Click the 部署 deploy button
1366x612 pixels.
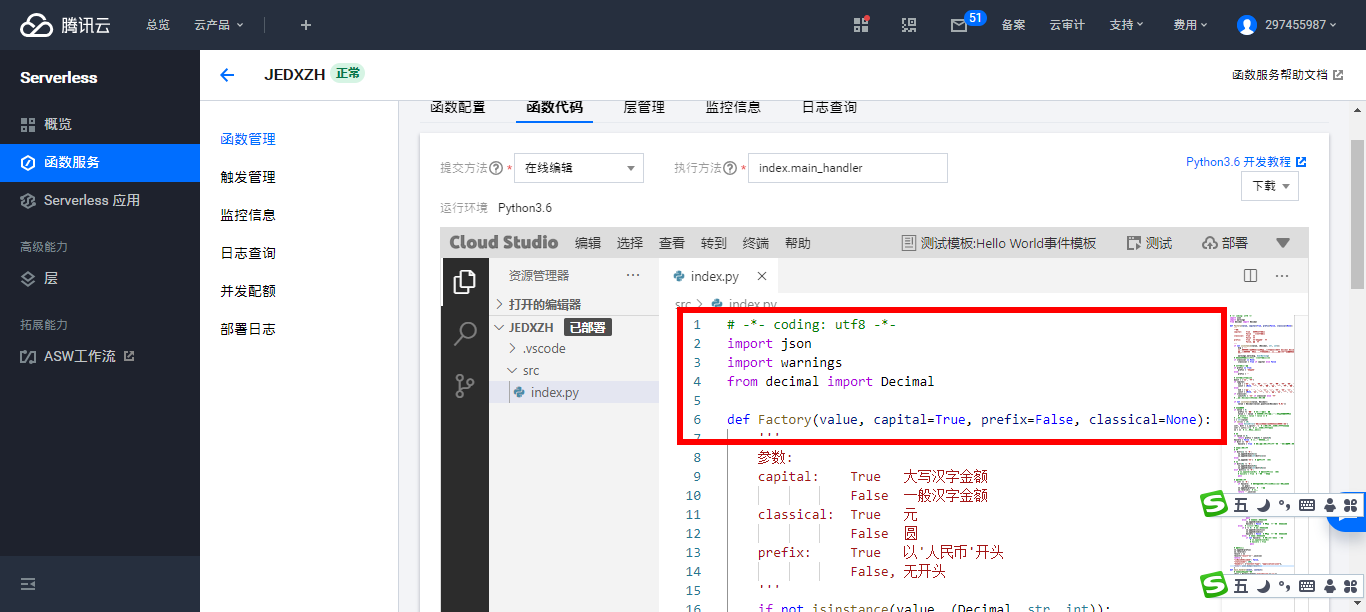coord(1225,243)
